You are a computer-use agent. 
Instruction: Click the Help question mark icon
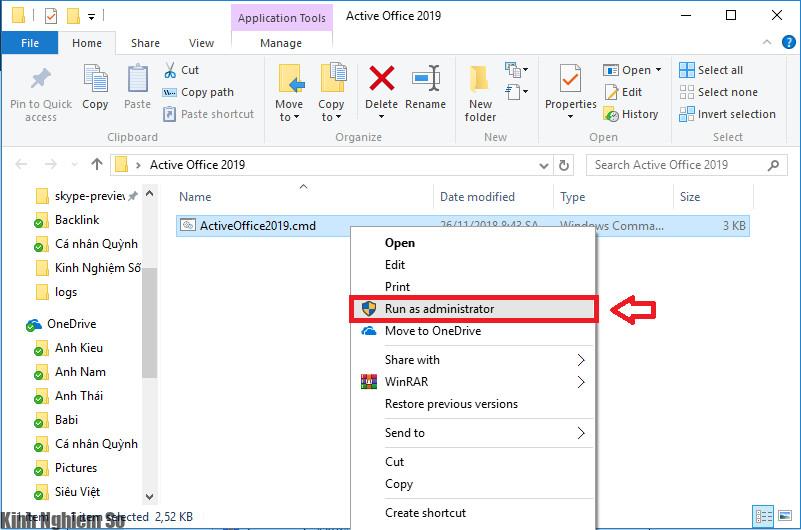788,42
